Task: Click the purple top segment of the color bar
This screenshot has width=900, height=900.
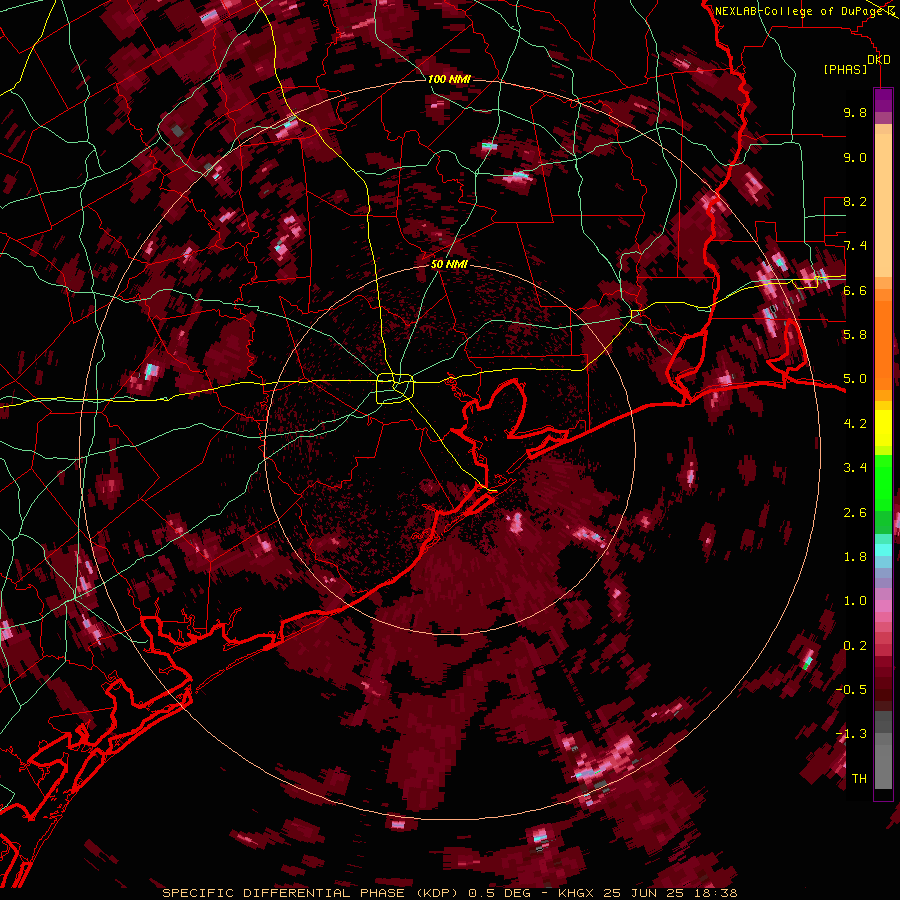Action: 883,100
